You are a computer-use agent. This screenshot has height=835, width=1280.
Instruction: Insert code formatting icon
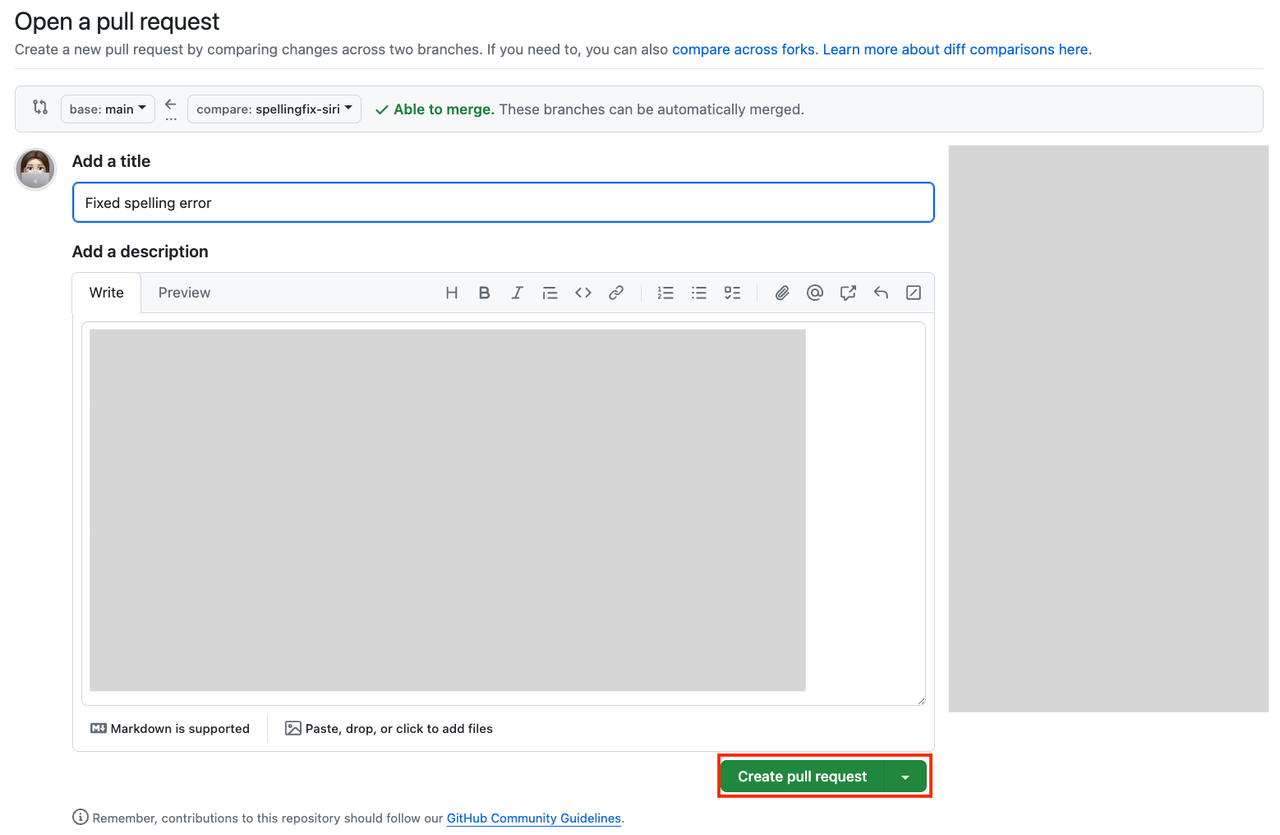coord(583,293)
